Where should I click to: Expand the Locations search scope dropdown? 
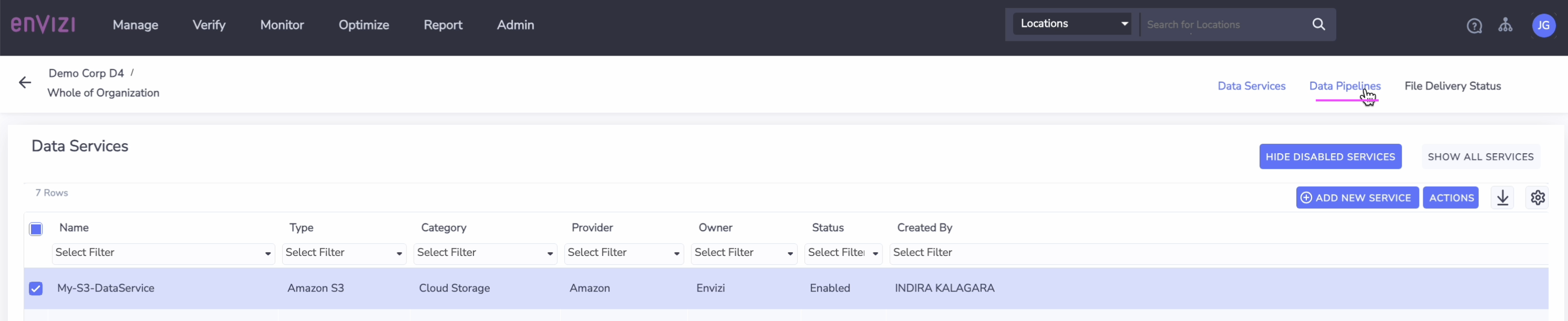click(1071, 24)
